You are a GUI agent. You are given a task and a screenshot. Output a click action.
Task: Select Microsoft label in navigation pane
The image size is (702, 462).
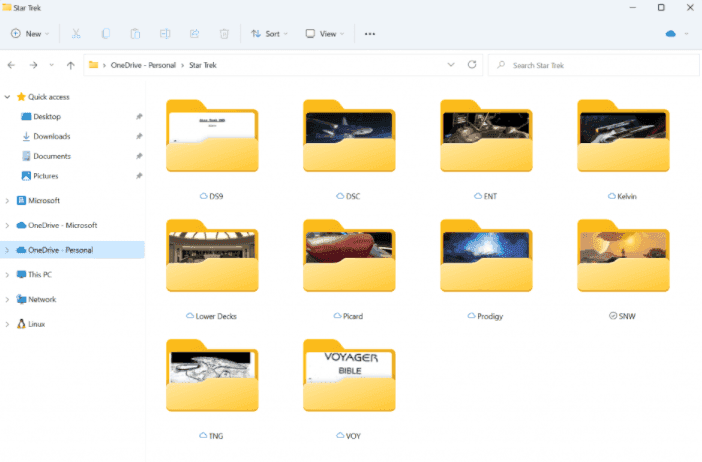pyautogui.click(x=44, y=201)
